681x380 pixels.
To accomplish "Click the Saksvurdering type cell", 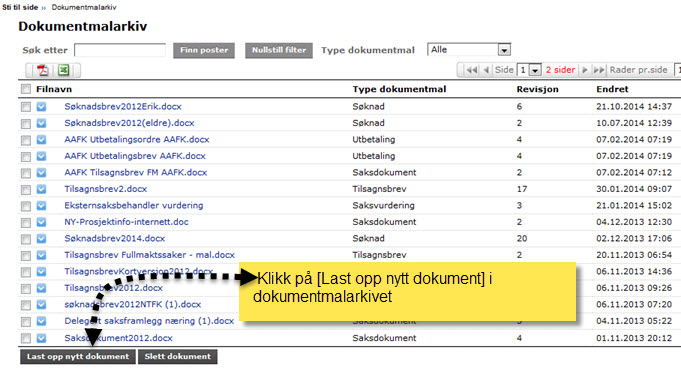I will (383, 205).
